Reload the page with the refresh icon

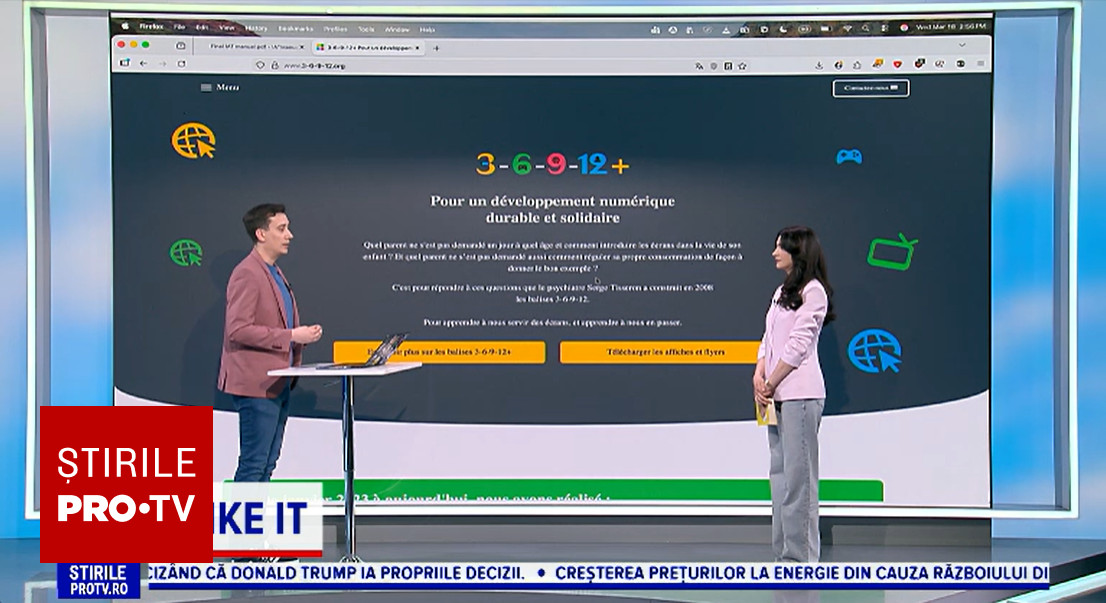point(181,64)
